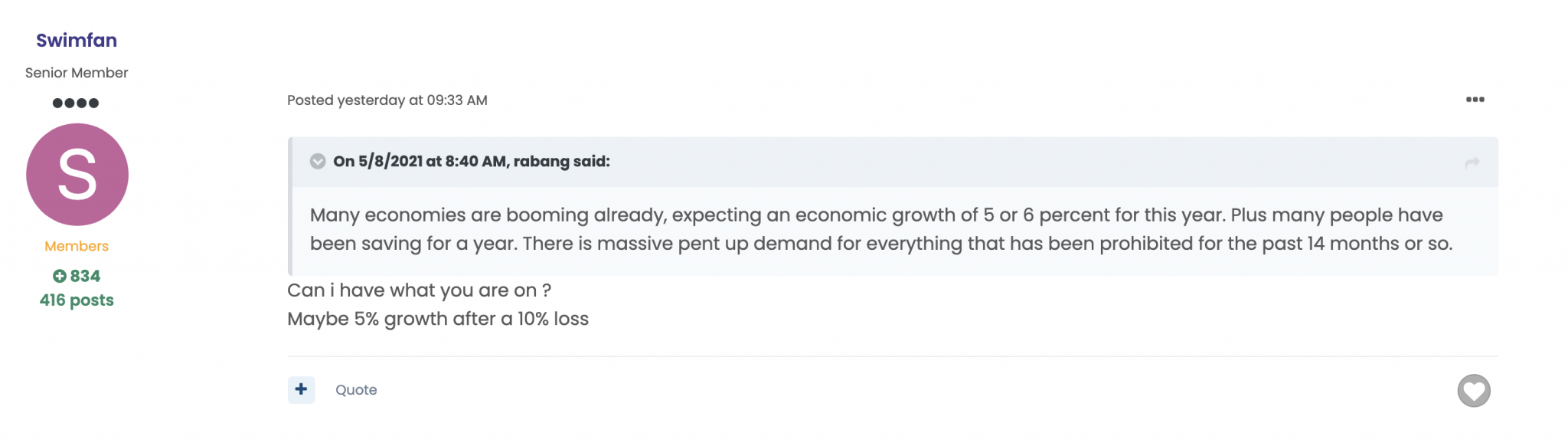Click the reply line "Can i have what you are on ?"

pyautogui.click(x=419, y=290)
